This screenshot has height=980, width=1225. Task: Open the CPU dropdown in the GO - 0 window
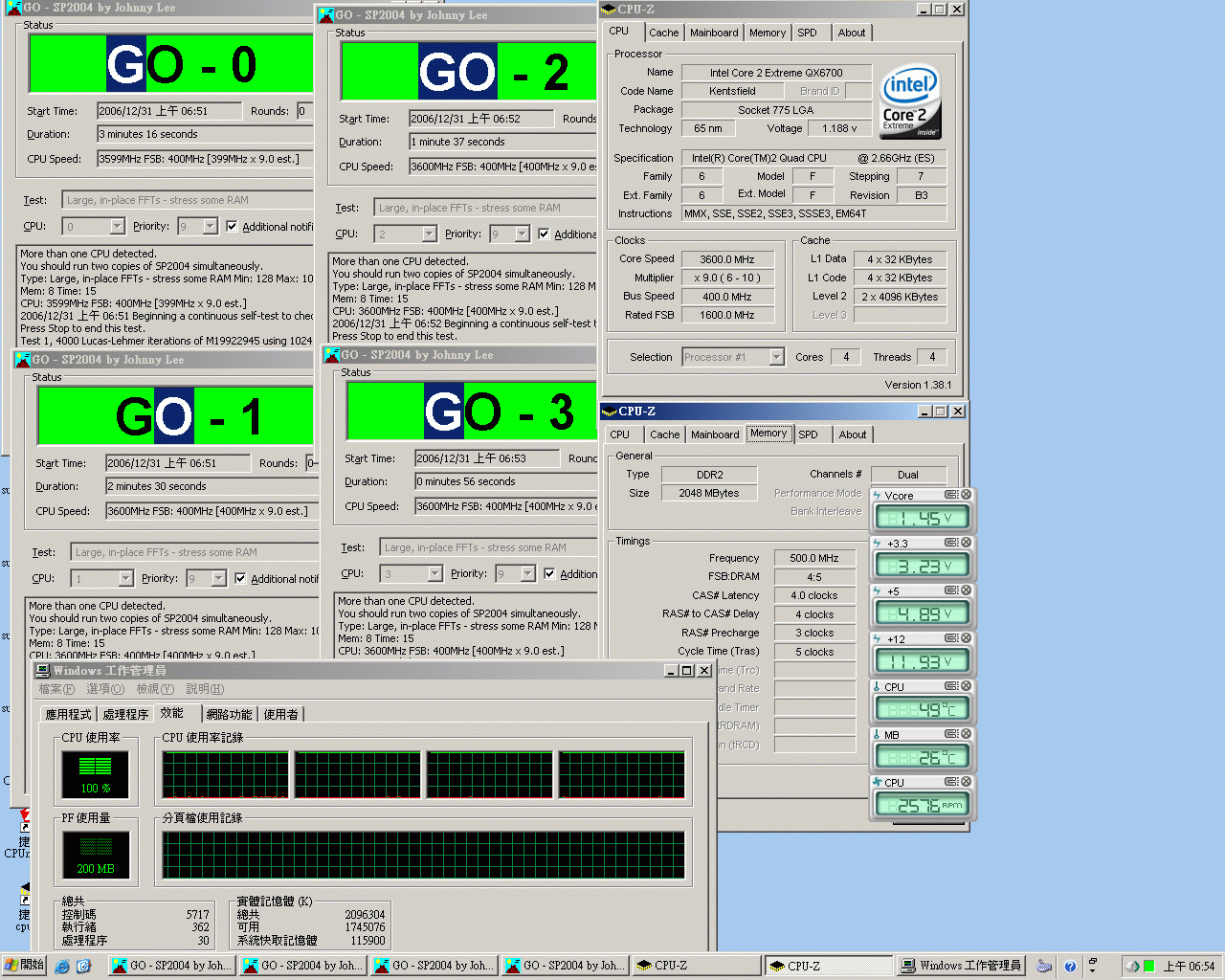pos(117,227)
